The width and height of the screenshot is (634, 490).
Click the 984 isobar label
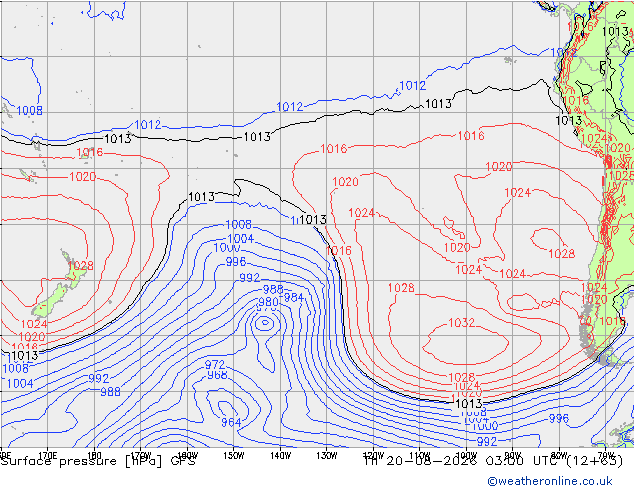(294, 298)
